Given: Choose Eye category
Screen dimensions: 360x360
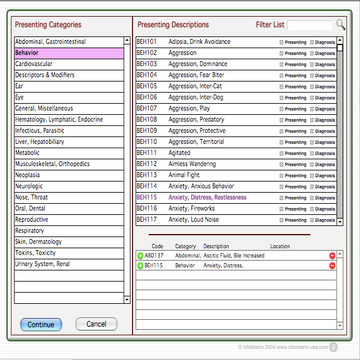Looking at the screenshot, I should click(69, 97).
